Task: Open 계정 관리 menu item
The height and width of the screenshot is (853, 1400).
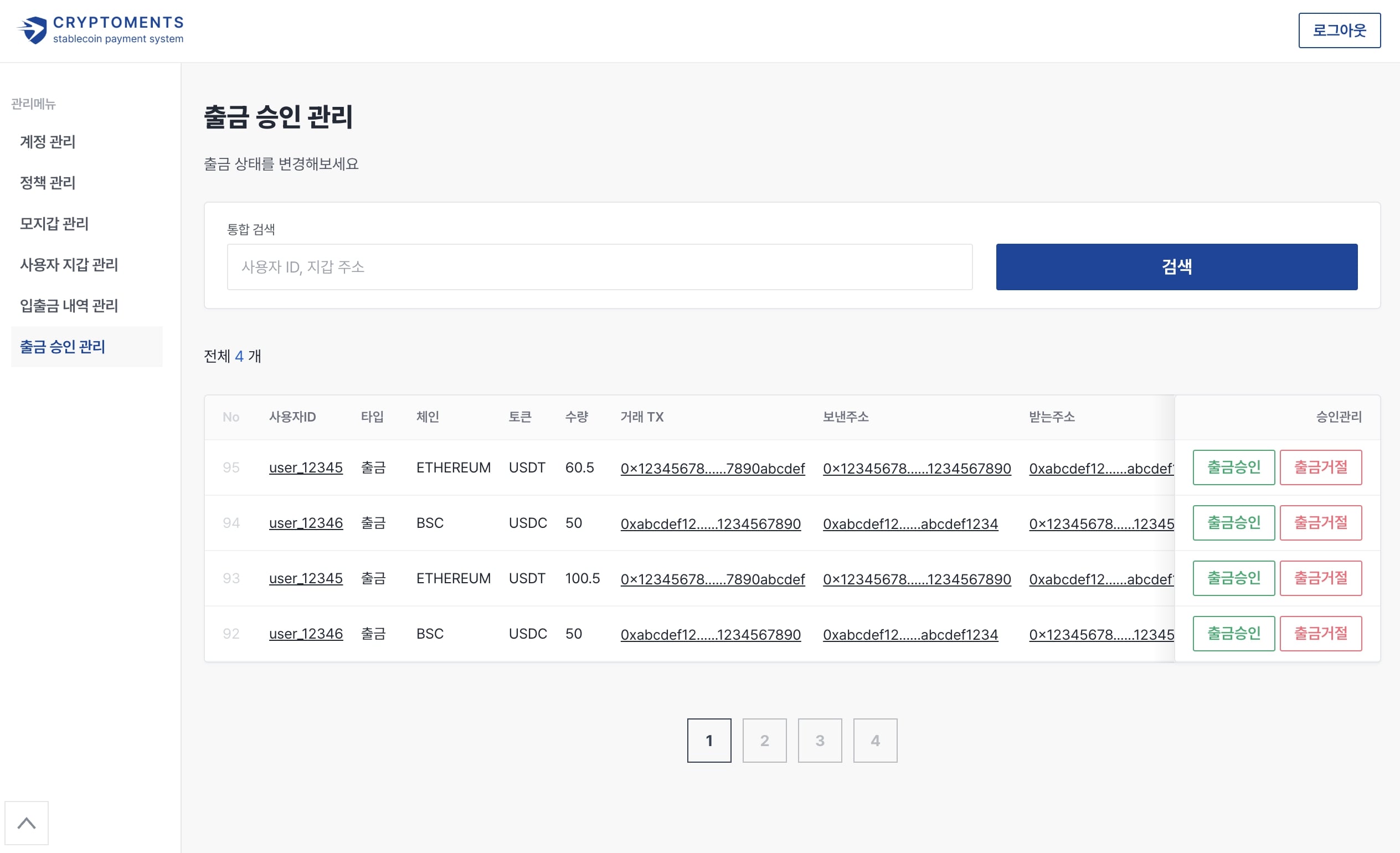Action: (48, 141)
